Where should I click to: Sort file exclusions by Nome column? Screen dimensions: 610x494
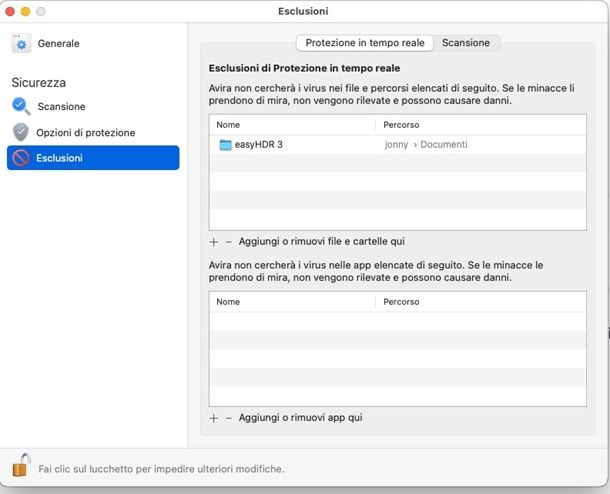pyautogui.click(x=292, y=125)
